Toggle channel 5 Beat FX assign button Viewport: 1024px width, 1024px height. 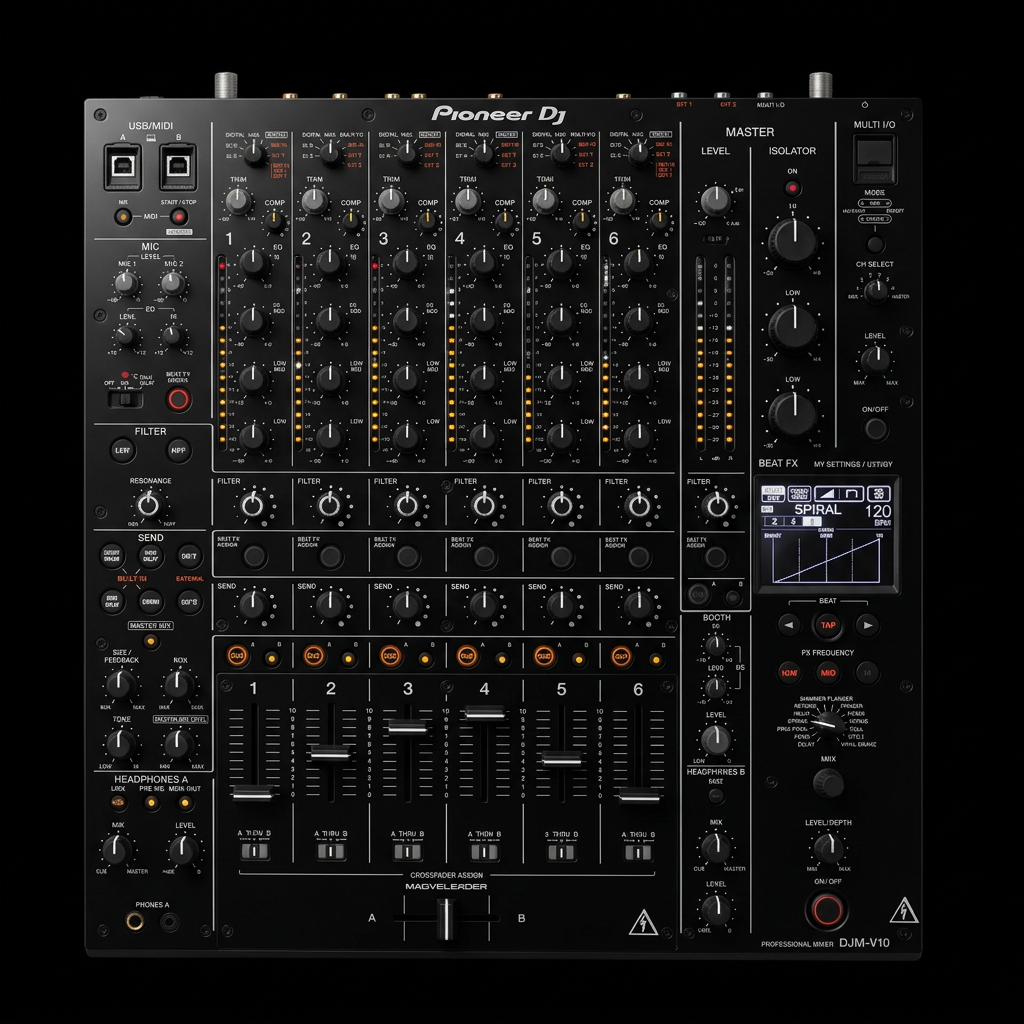pos(561,557)
